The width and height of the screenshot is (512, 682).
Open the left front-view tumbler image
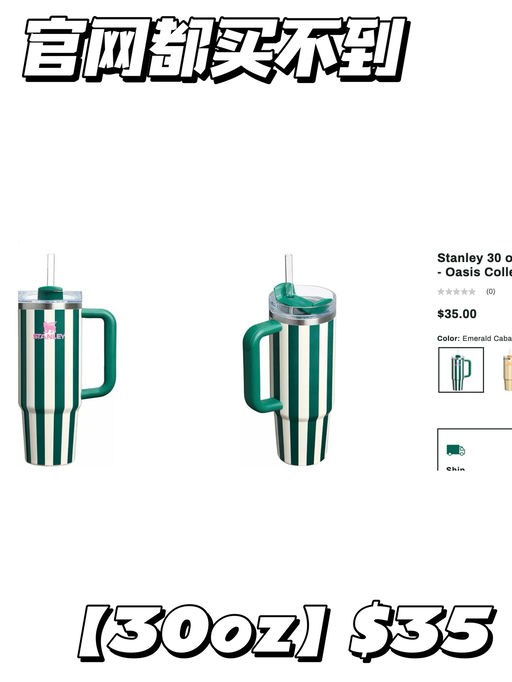click(x=67, y=359)
